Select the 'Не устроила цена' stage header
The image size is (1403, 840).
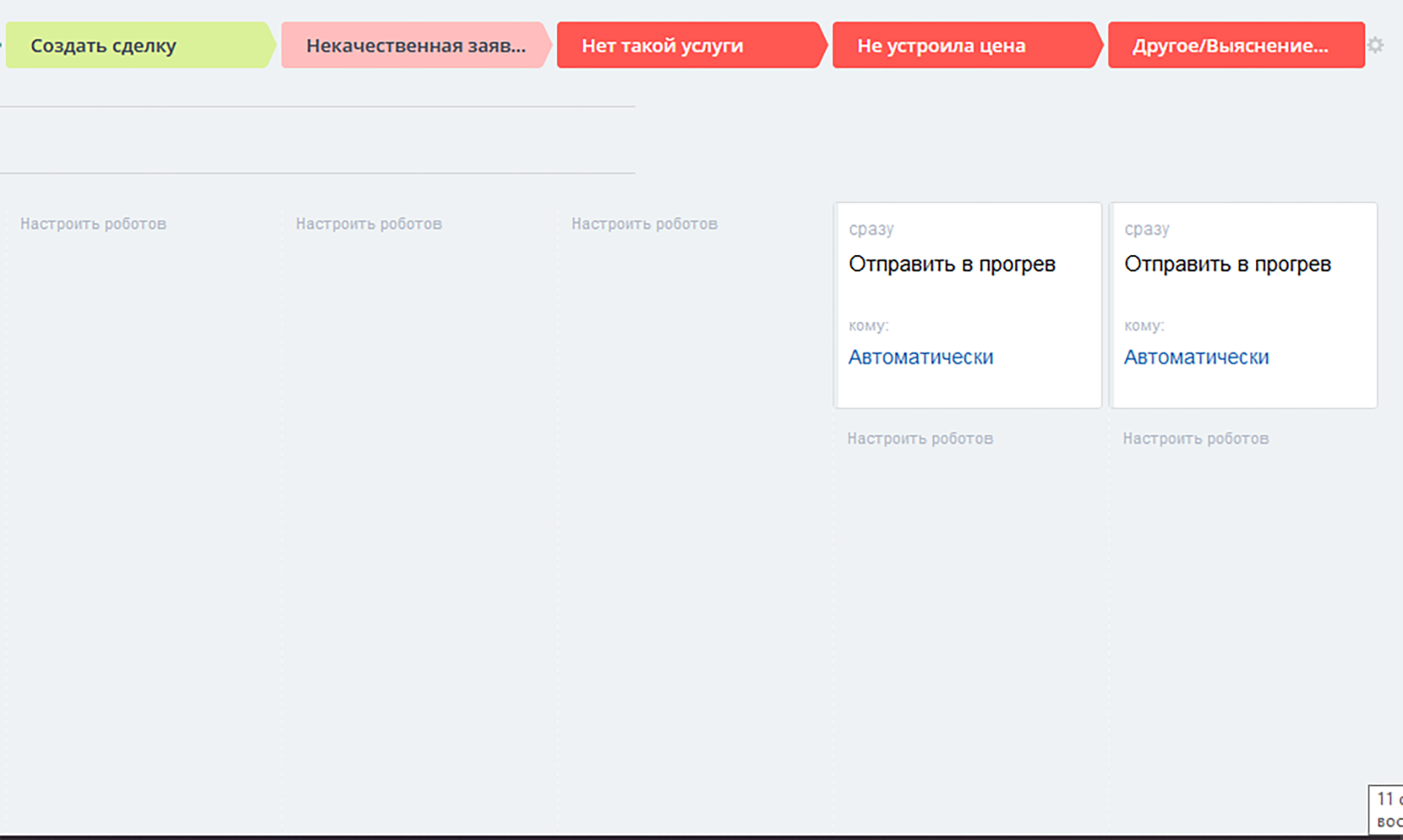tap(965, 45)
